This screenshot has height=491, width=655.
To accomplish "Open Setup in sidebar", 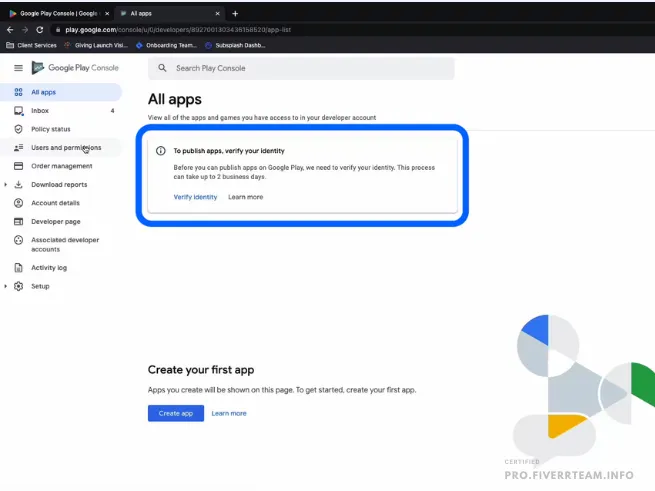I will click(61, 286).
